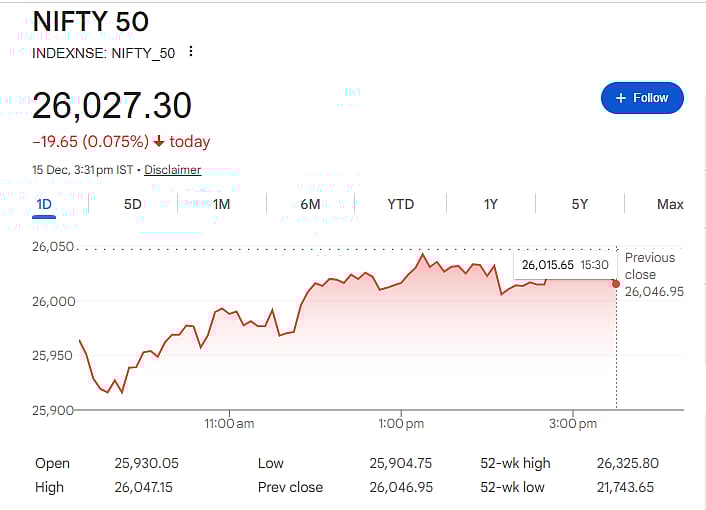706x510 pixels.
Task: Switch to the 5Y chart tab
Action: pyautogui.click(x=580, y=204)
